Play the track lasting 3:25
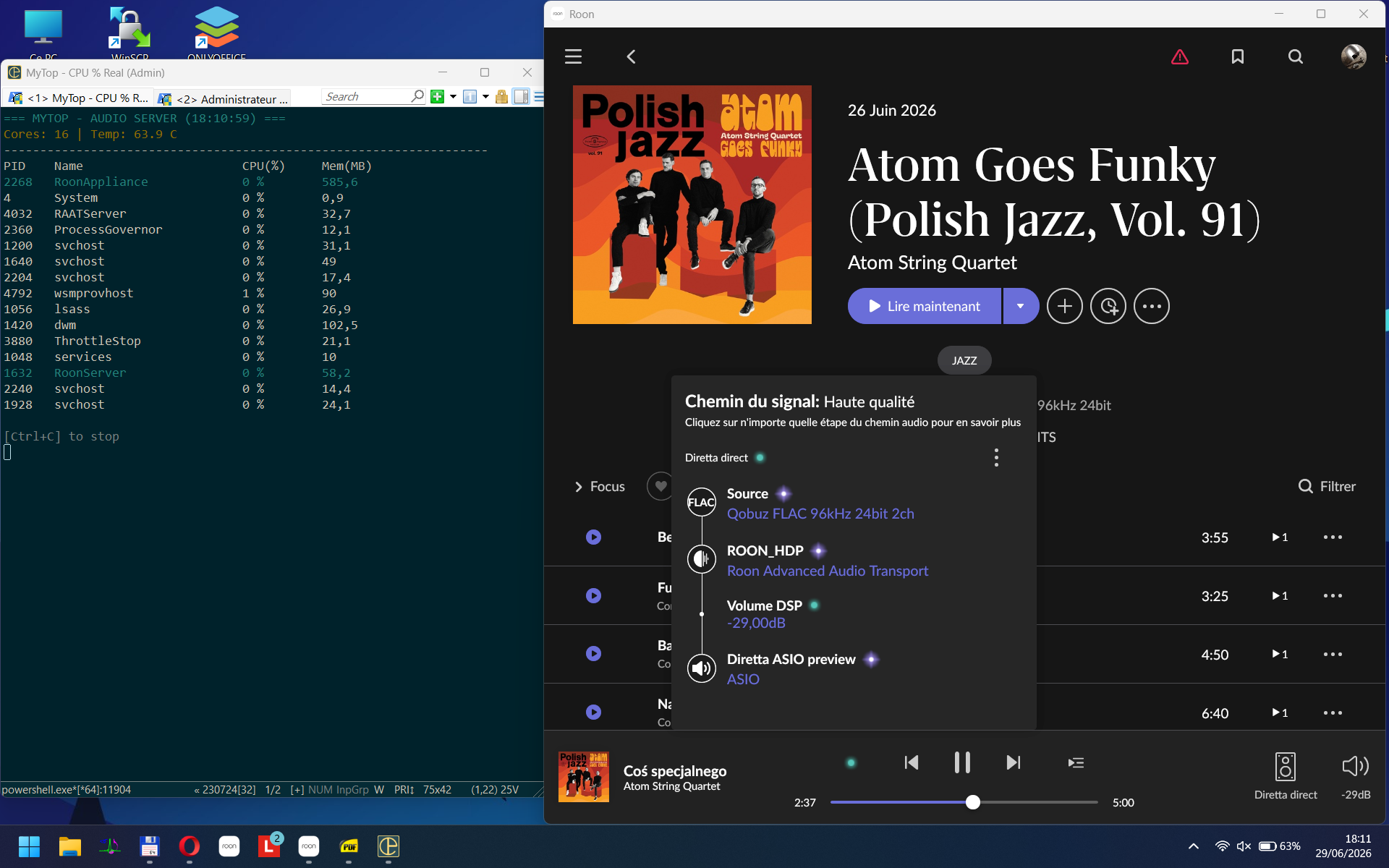This screenshot has height=868, width=1389. point(593,595)
